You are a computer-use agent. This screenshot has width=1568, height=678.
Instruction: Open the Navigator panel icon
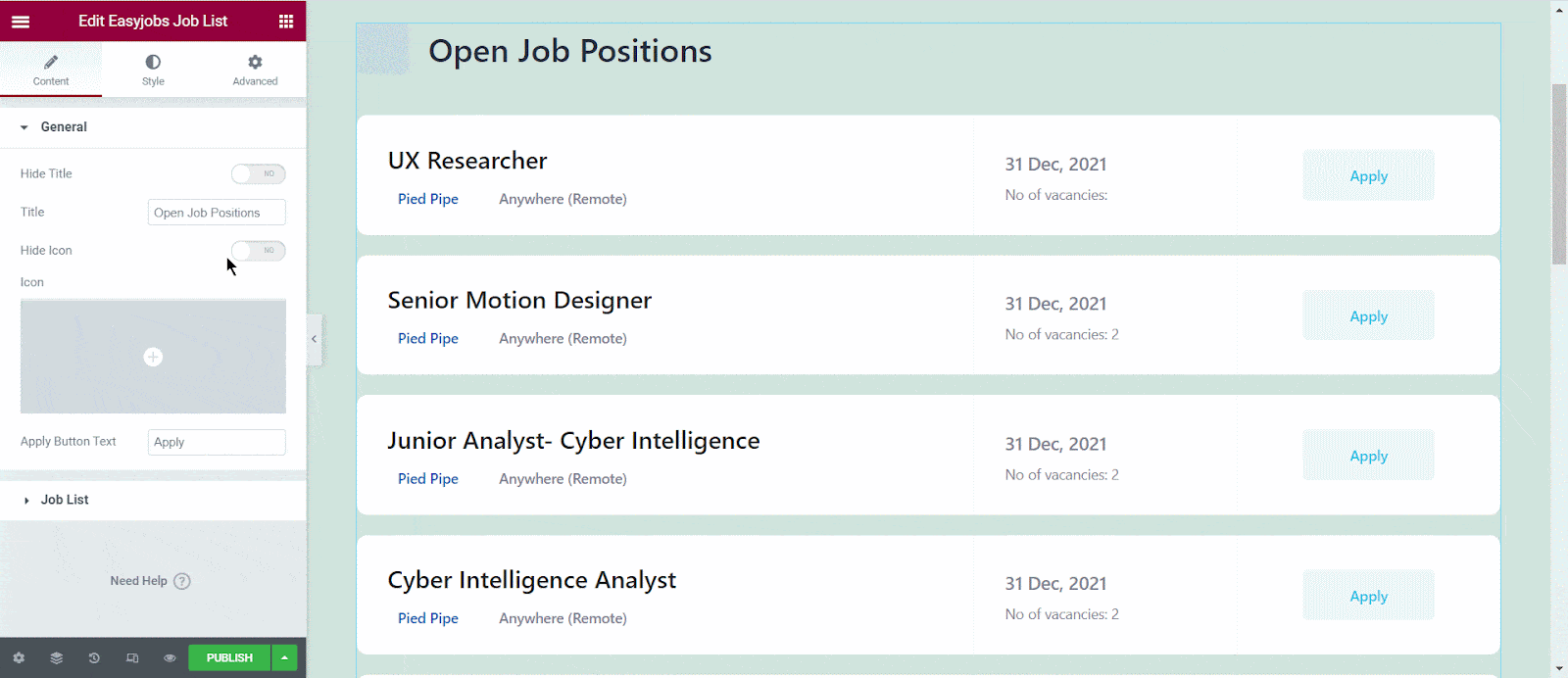coord(56,657)
